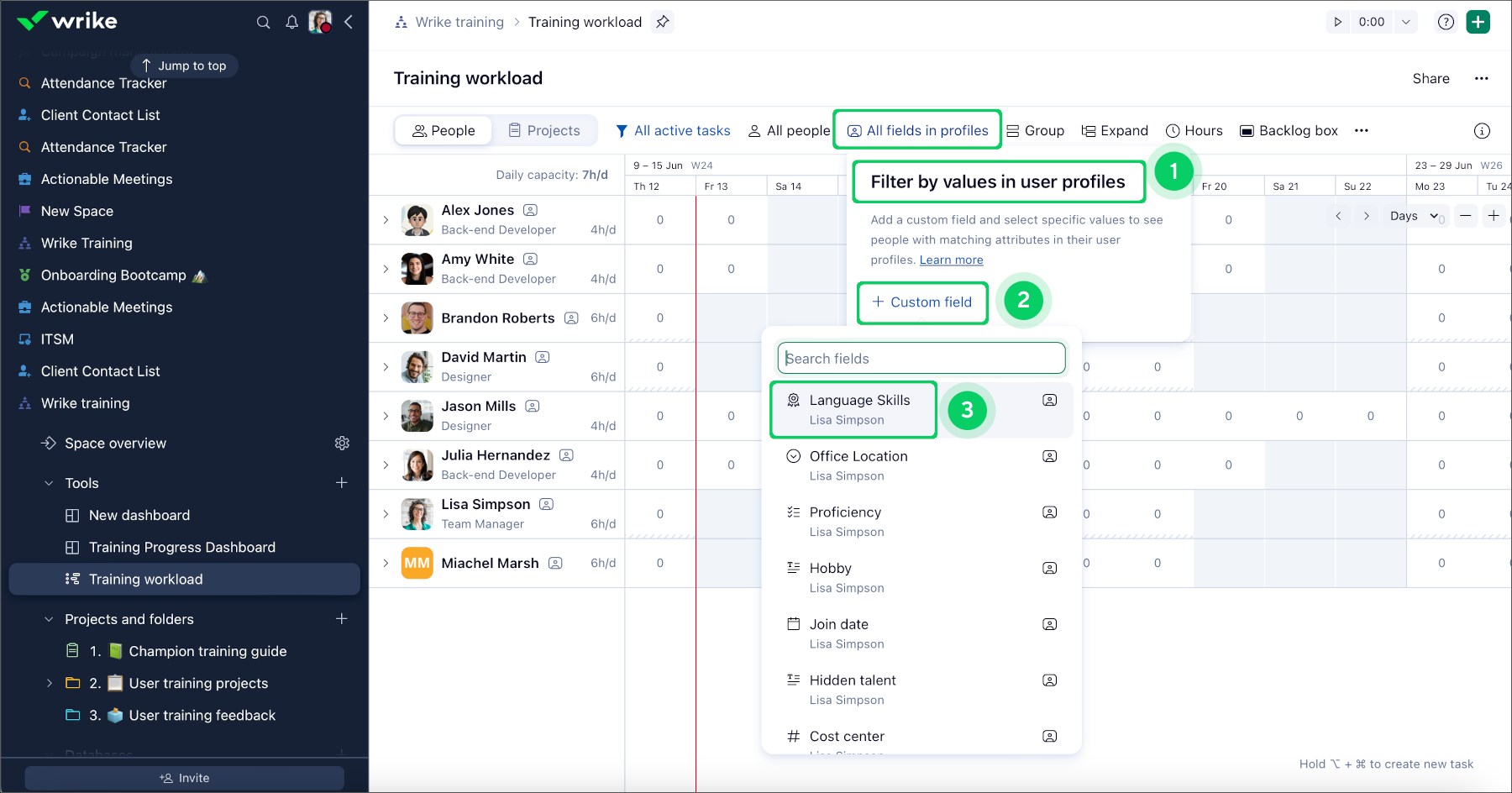This screenshot has width=1512, height=793.
Task: Open the All people filter
Action: point(789,130)
